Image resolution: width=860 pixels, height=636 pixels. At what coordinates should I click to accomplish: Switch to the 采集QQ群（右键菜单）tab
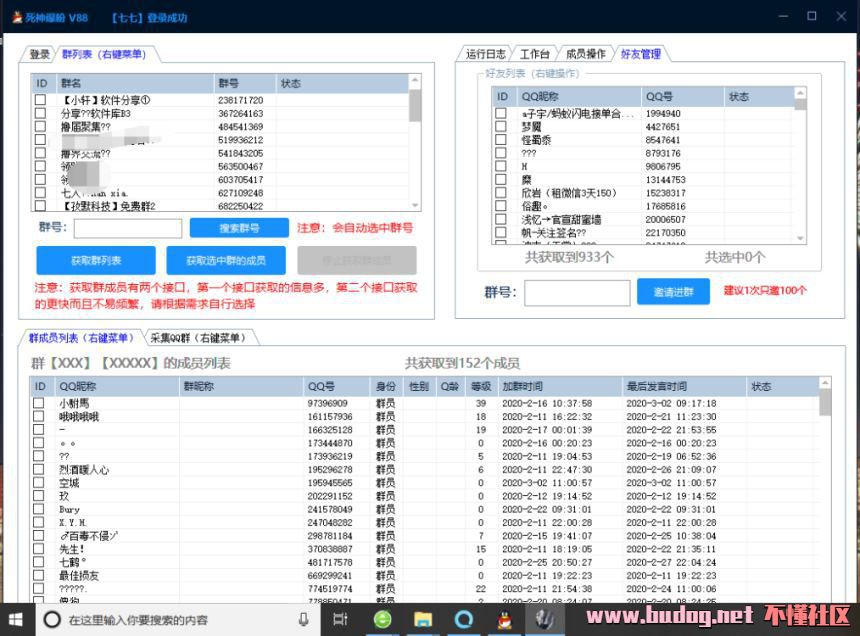198,338
